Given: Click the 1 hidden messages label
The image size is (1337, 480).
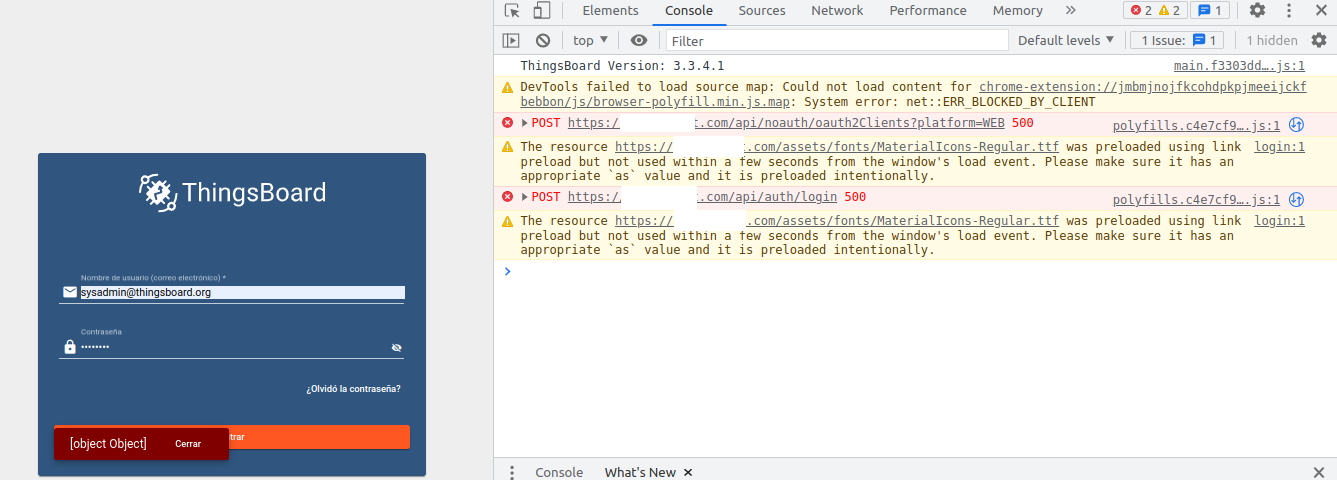Looking at the screenshot, I should [1272, 40].
